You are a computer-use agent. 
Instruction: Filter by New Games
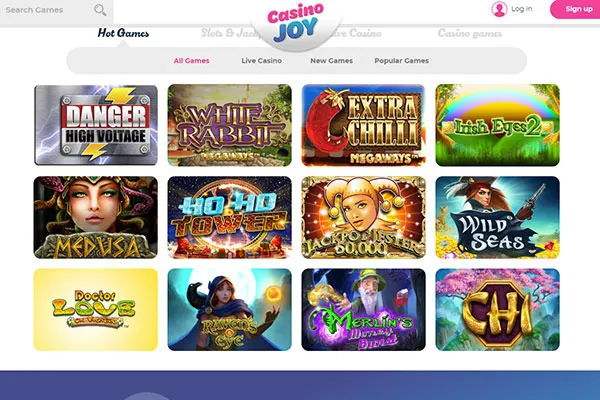[331, 60]
